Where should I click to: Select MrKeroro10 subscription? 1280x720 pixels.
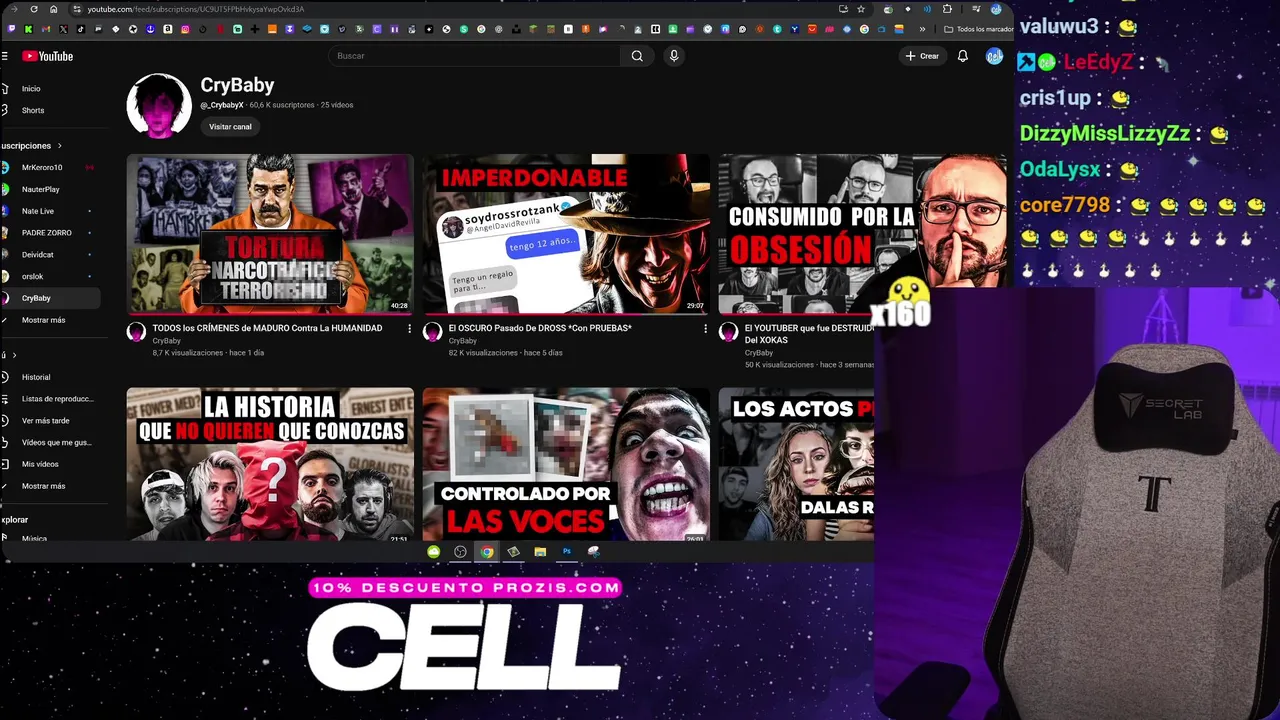[x=42, y=168]
